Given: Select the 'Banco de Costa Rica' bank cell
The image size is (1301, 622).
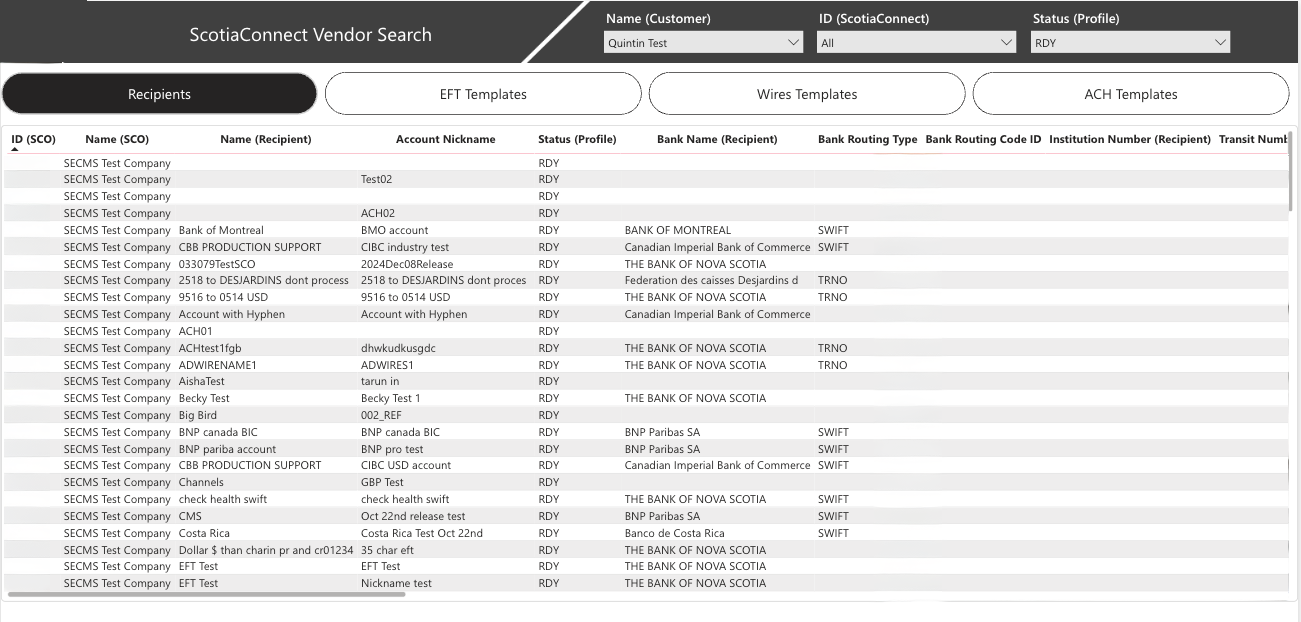Looking at the screenshot, I should point(674,533).
